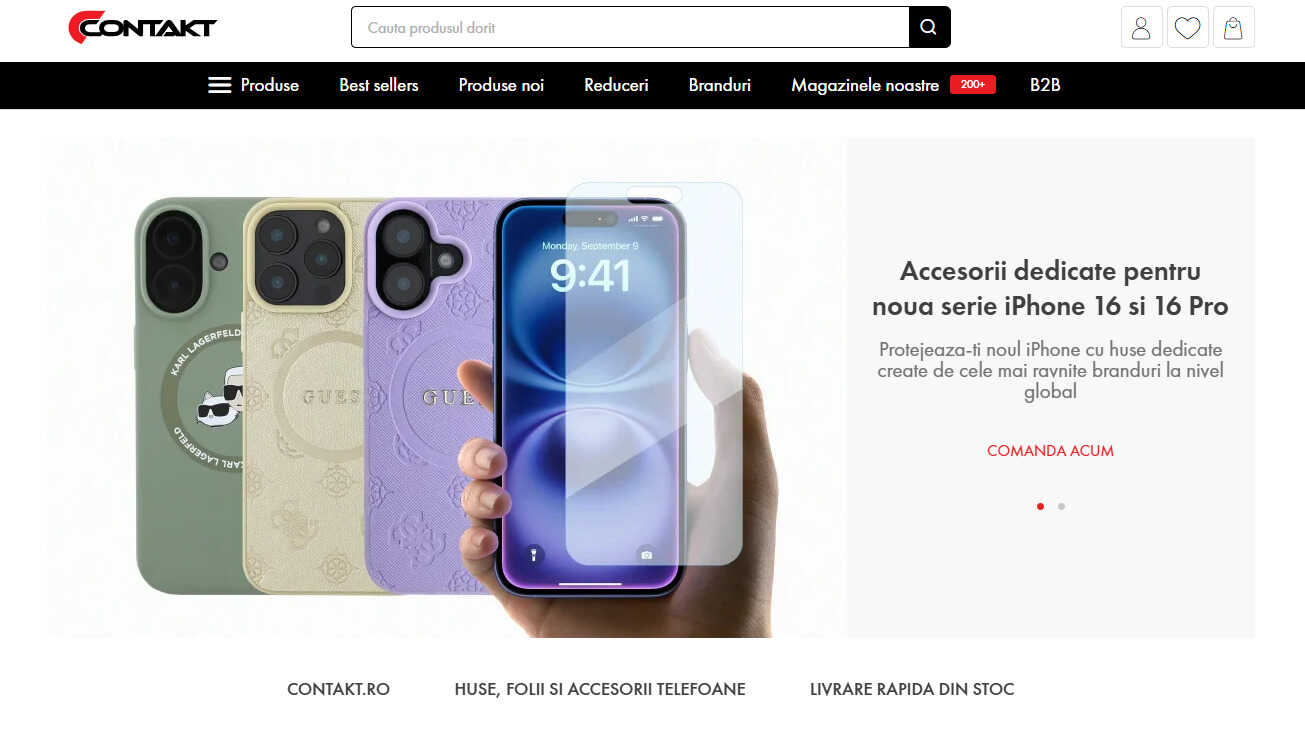Open the Branduri menu item

click(719, 85)
